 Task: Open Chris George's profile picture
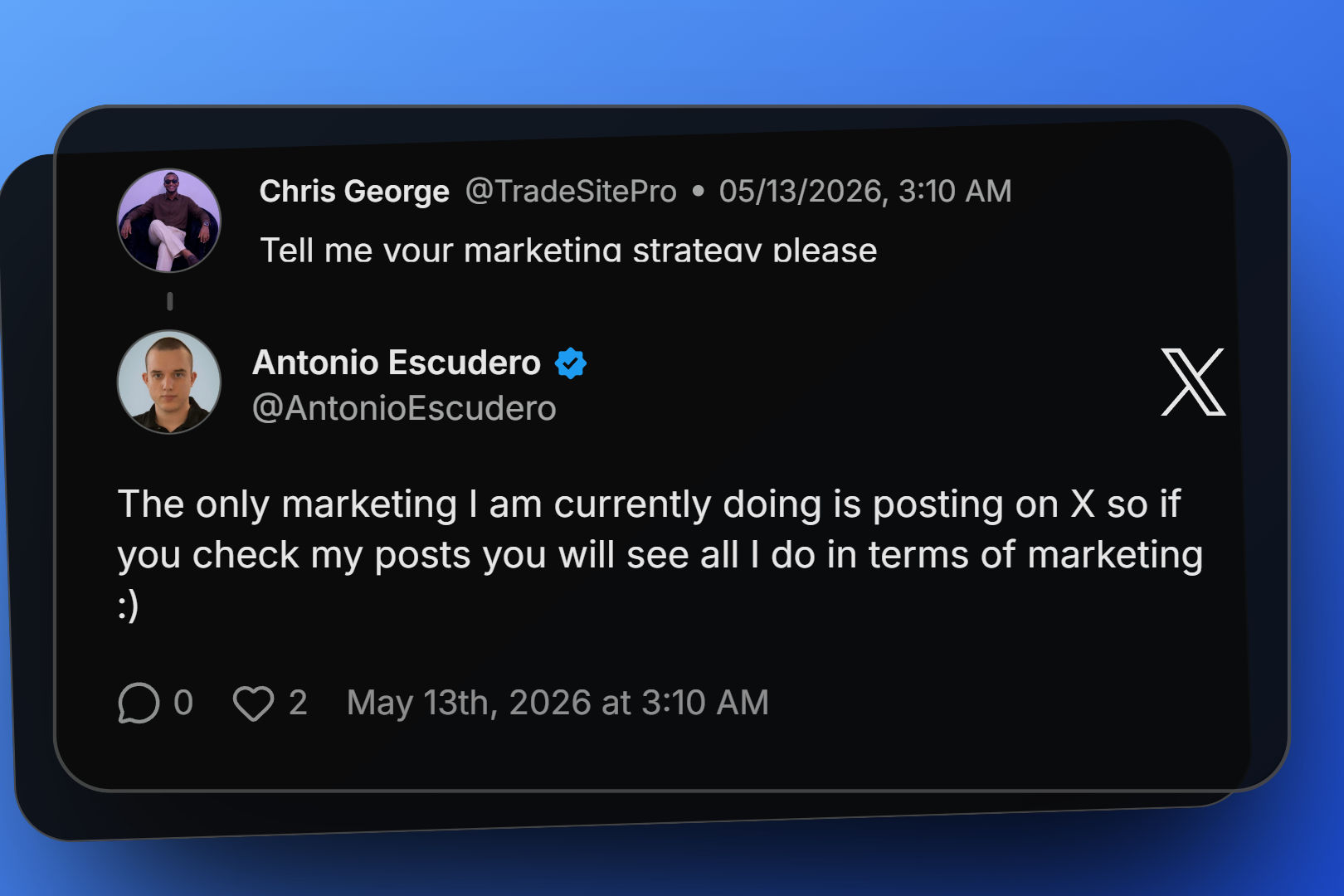click(x=169, y=221)
